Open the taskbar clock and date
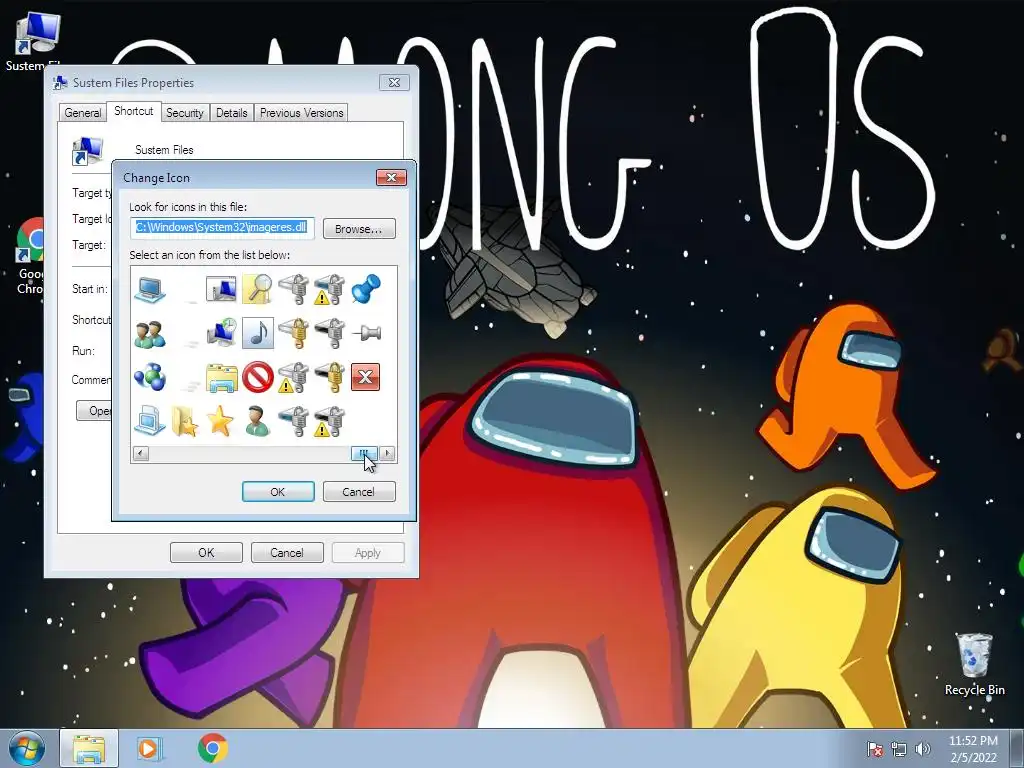Screen dimensions: 1024x768 pos(973,749)
